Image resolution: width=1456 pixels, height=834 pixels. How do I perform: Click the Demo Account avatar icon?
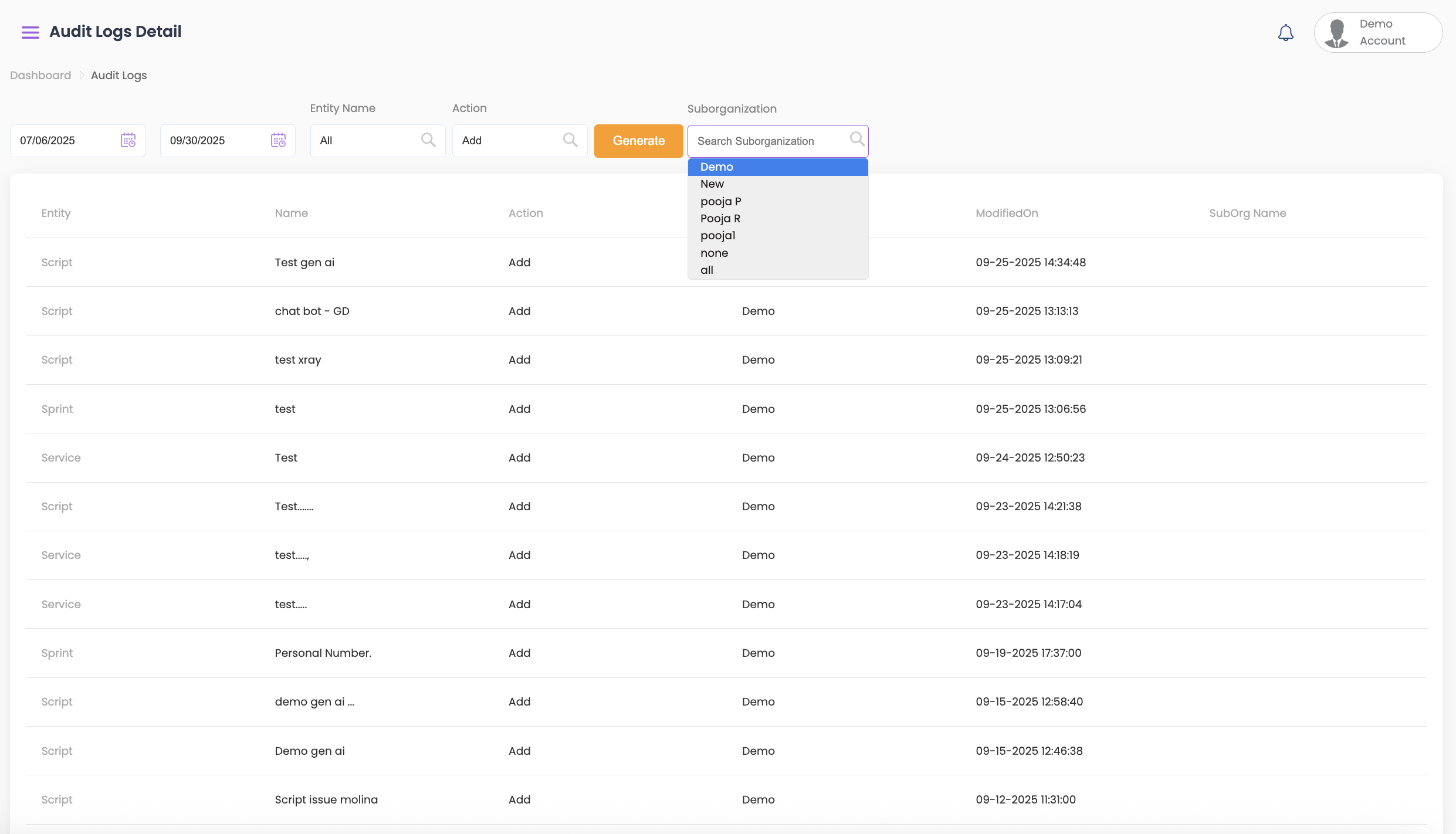click(x=1337, y=33)
